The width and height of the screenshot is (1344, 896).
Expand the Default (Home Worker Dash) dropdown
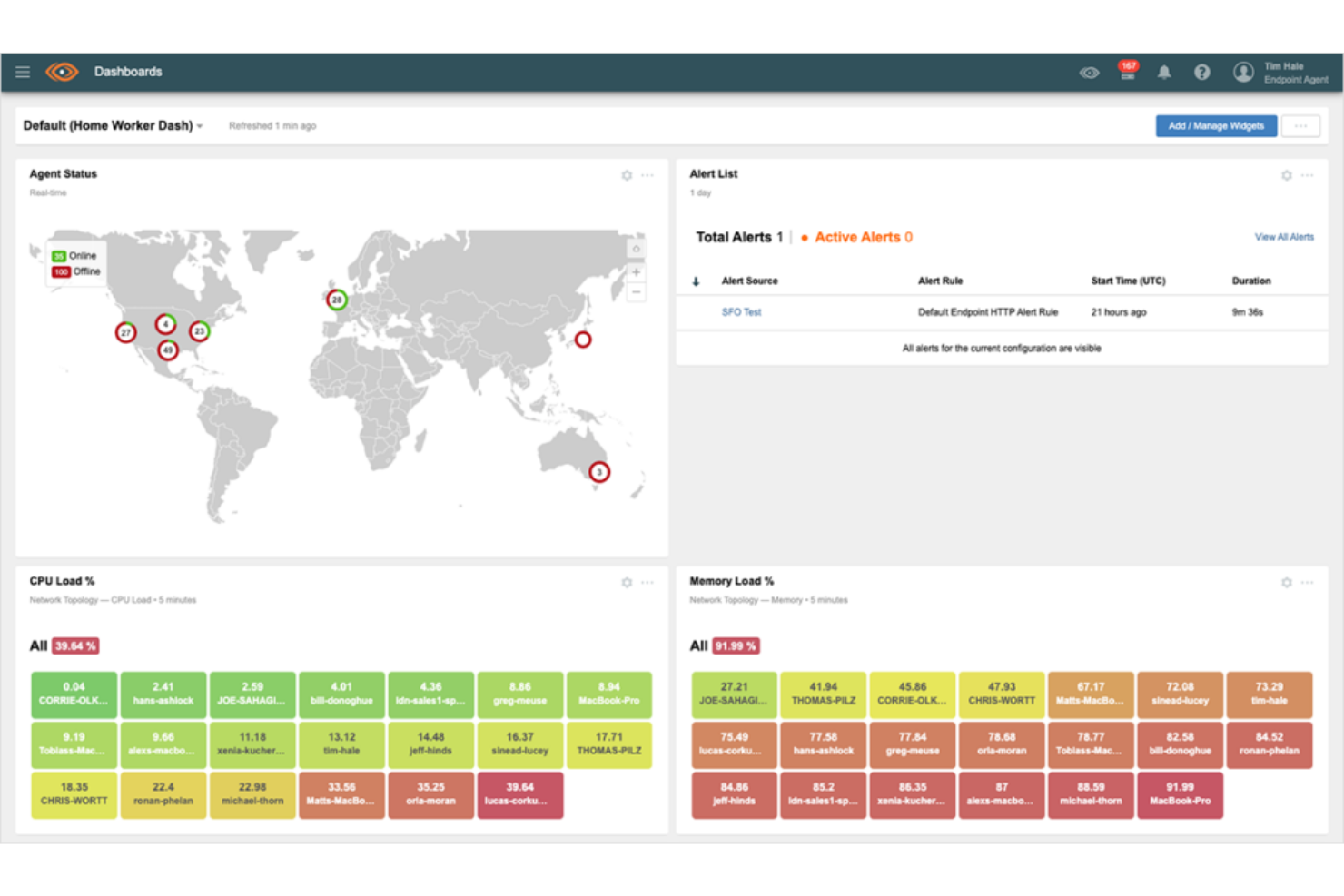coord(113,125)
